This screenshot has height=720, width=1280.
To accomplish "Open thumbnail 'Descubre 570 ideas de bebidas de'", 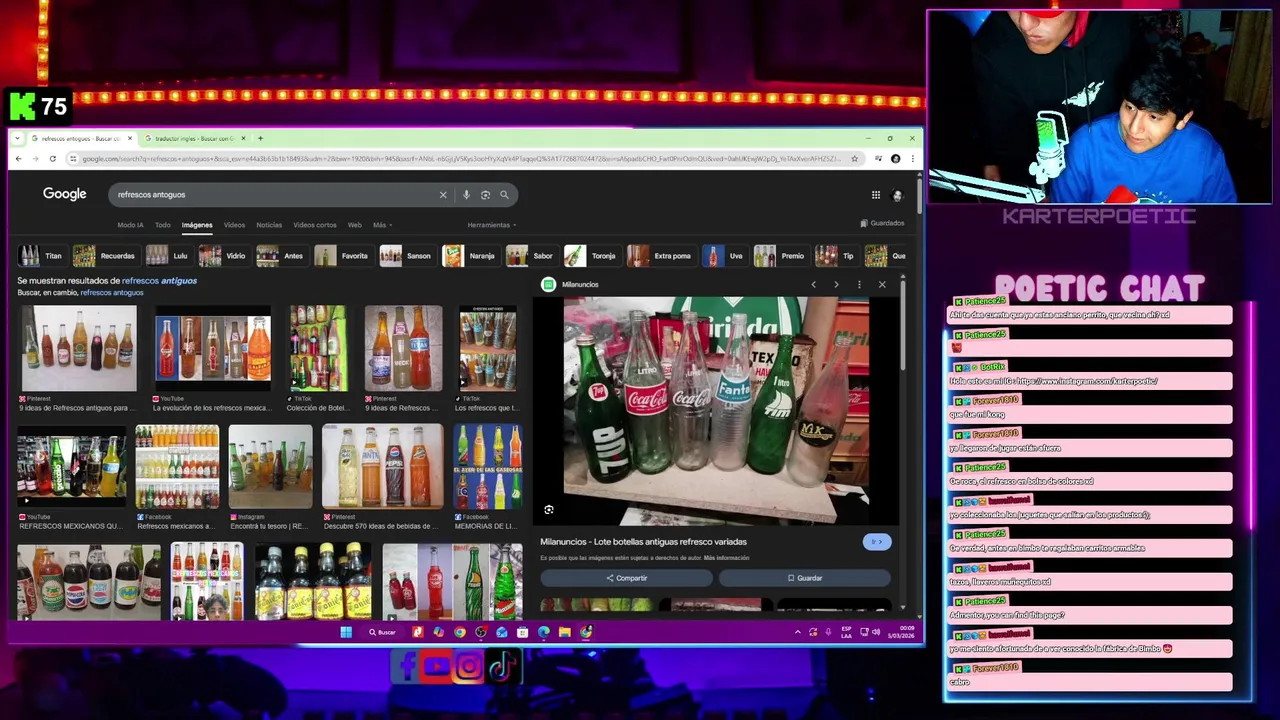I will 382,466.
